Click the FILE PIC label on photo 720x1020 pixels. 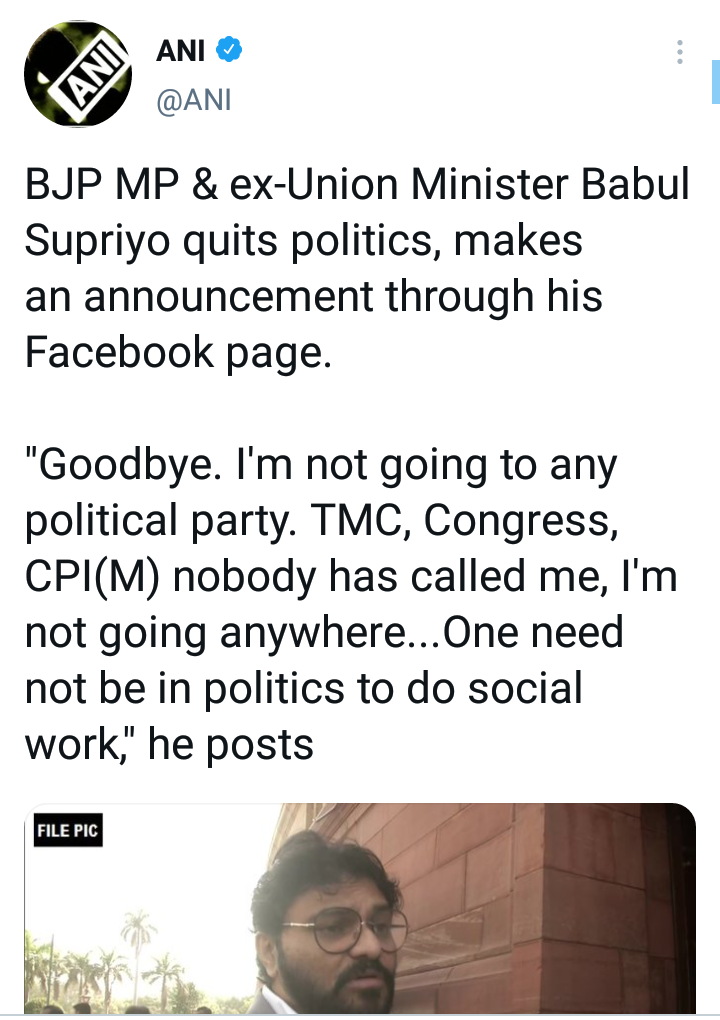coord(69,830)
